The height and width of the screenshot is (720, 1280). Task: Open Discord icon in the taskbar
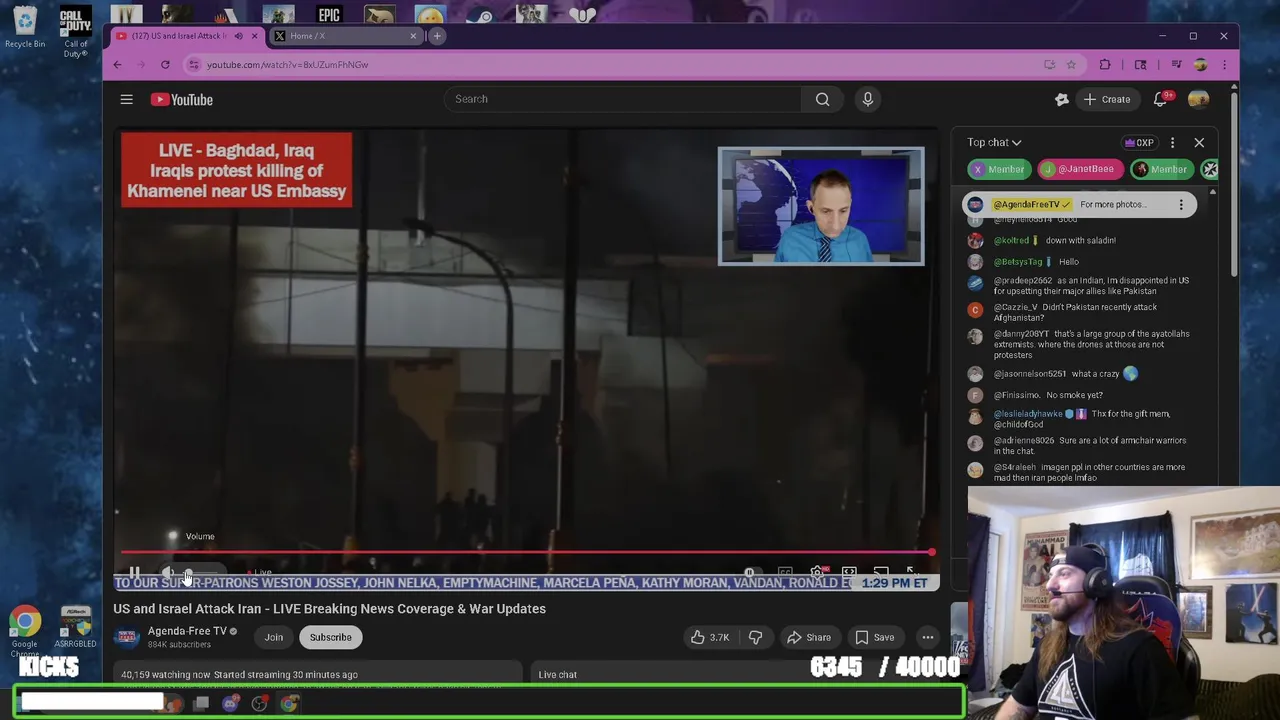[230, 704]
